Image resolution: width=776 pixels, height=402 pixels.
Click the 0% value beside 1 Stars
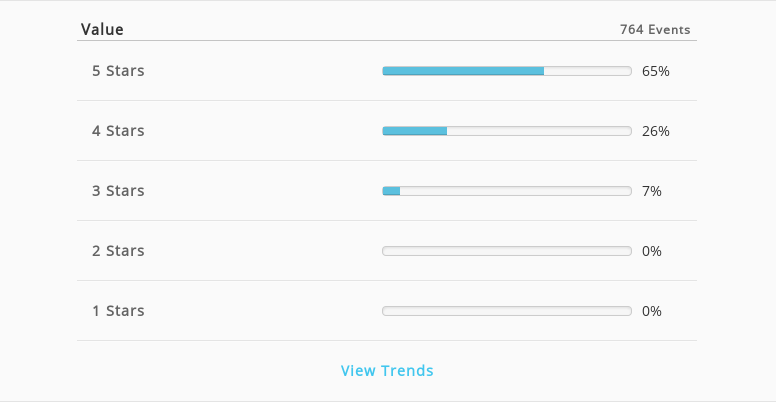(x=652, y=311)
